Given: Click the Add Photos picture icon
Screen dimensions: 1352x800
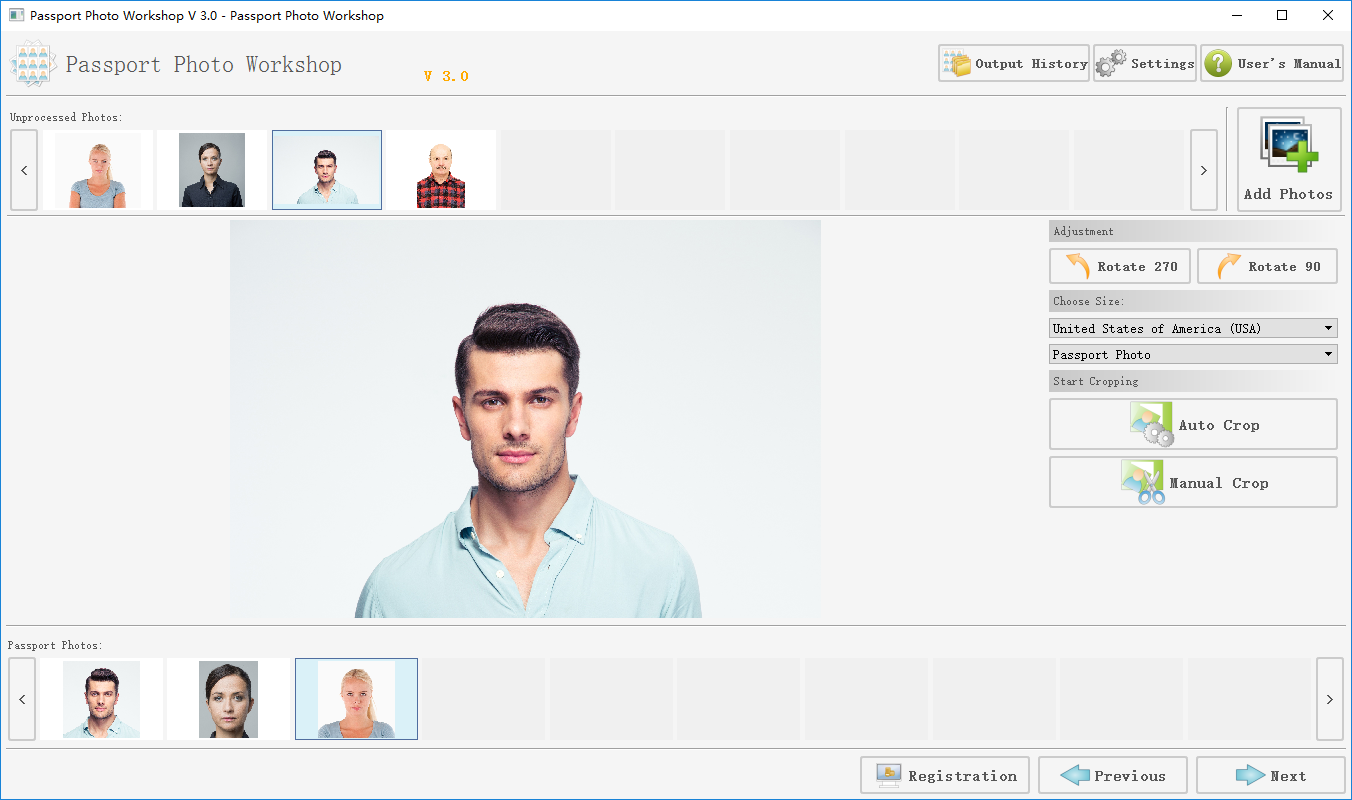Looking at the screenshot, I should pyautogui.click(x=1289, y=147).
